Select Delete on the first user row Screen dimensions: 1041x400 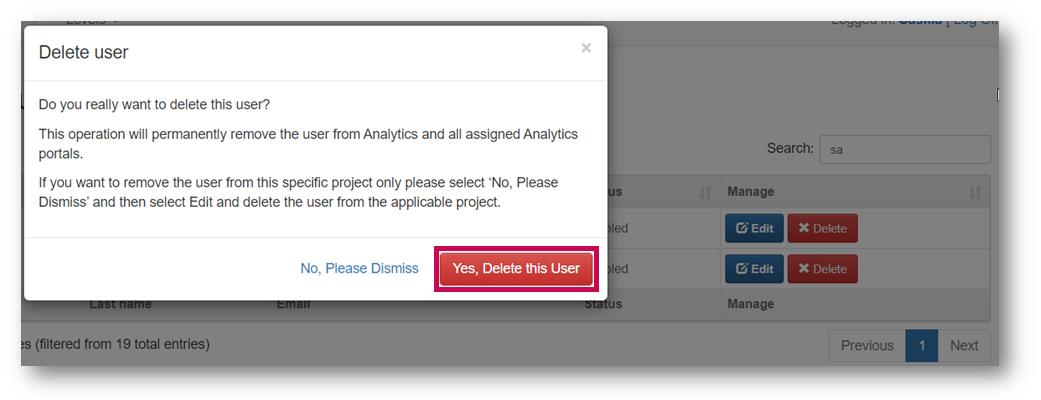click(x=823, y=228)
